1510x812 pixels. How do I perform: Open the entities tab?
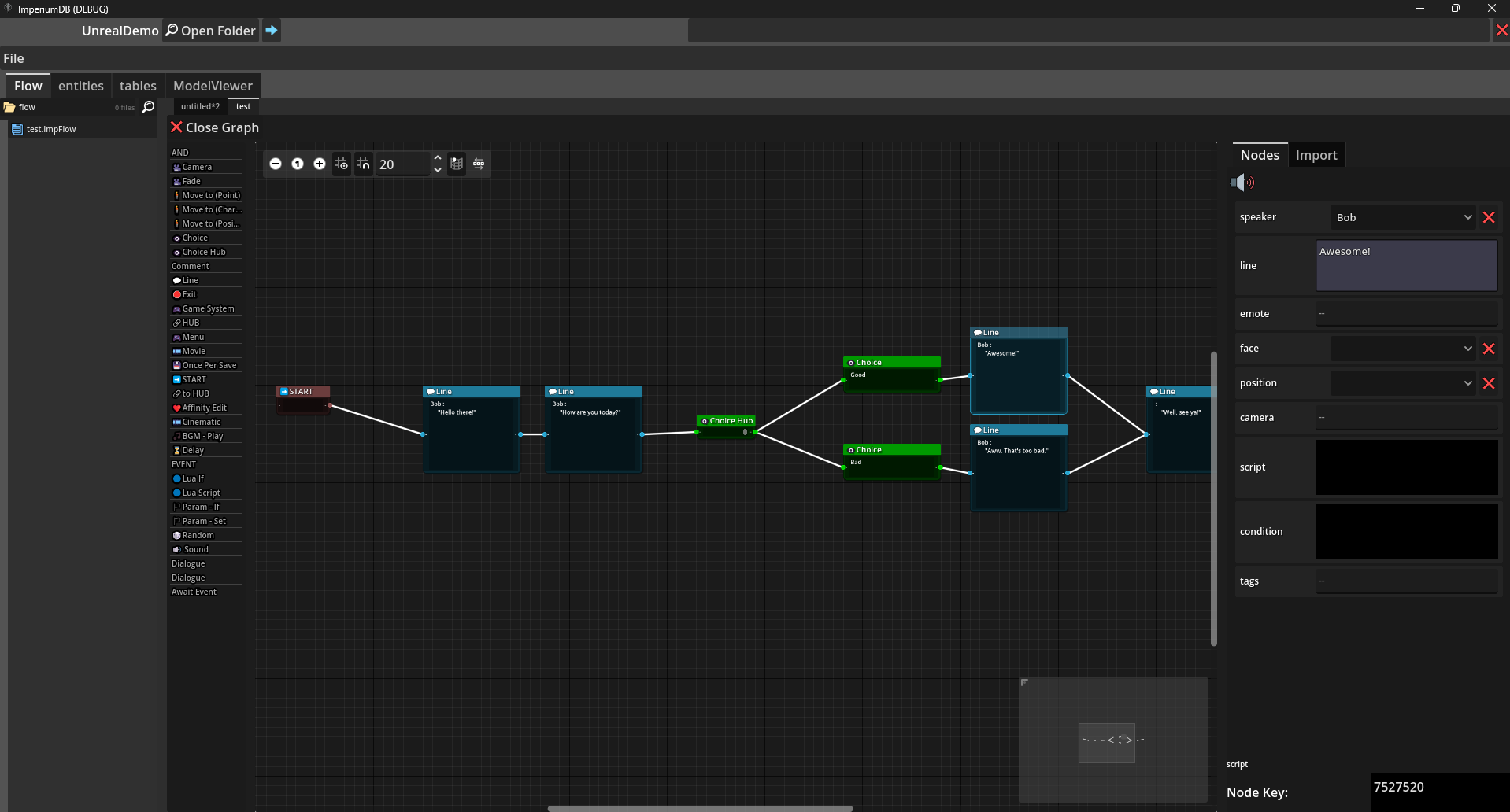81,86
